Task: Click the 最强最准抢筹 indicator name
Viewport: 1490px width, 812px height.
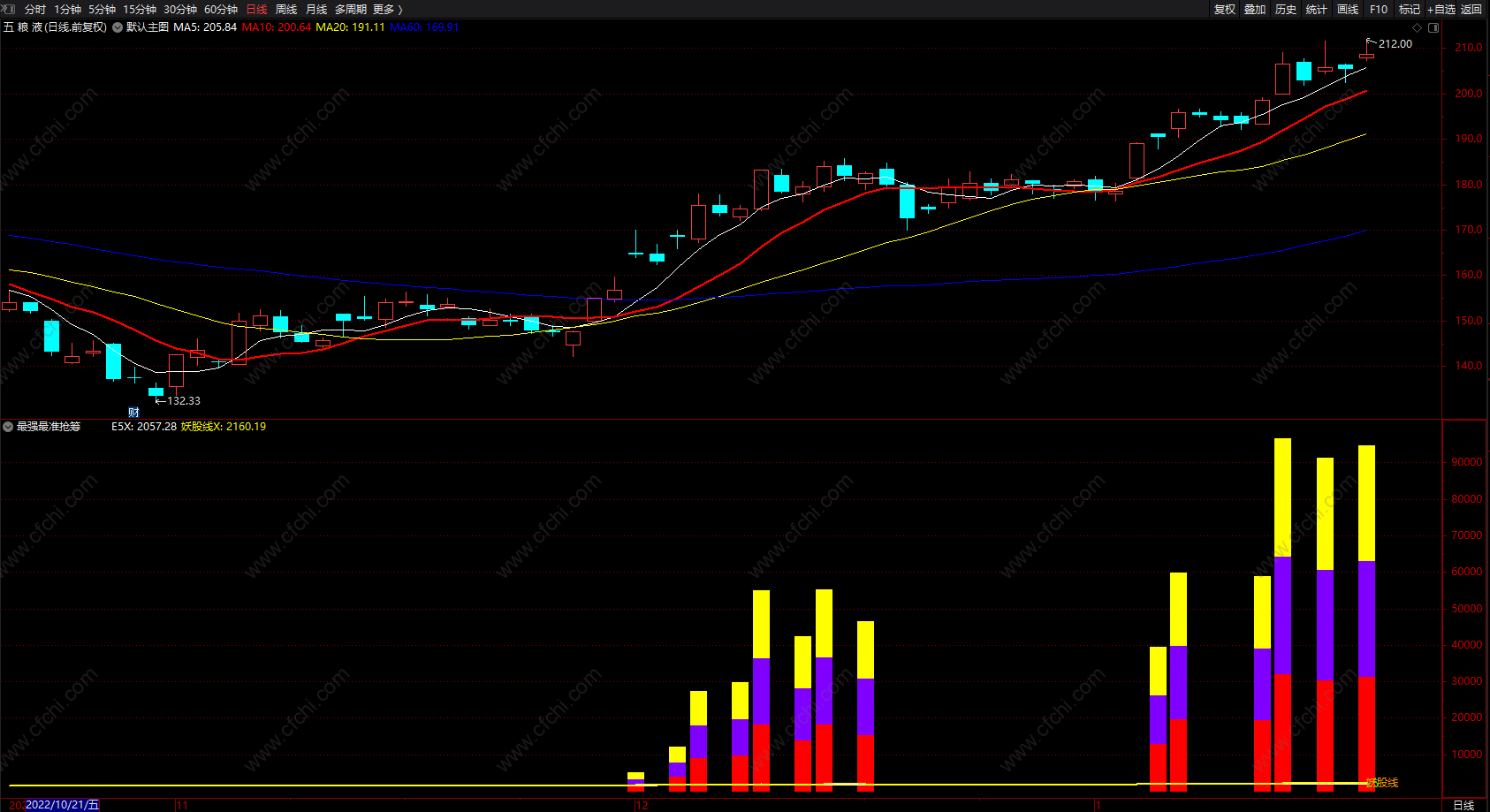Action: [49, 427]
